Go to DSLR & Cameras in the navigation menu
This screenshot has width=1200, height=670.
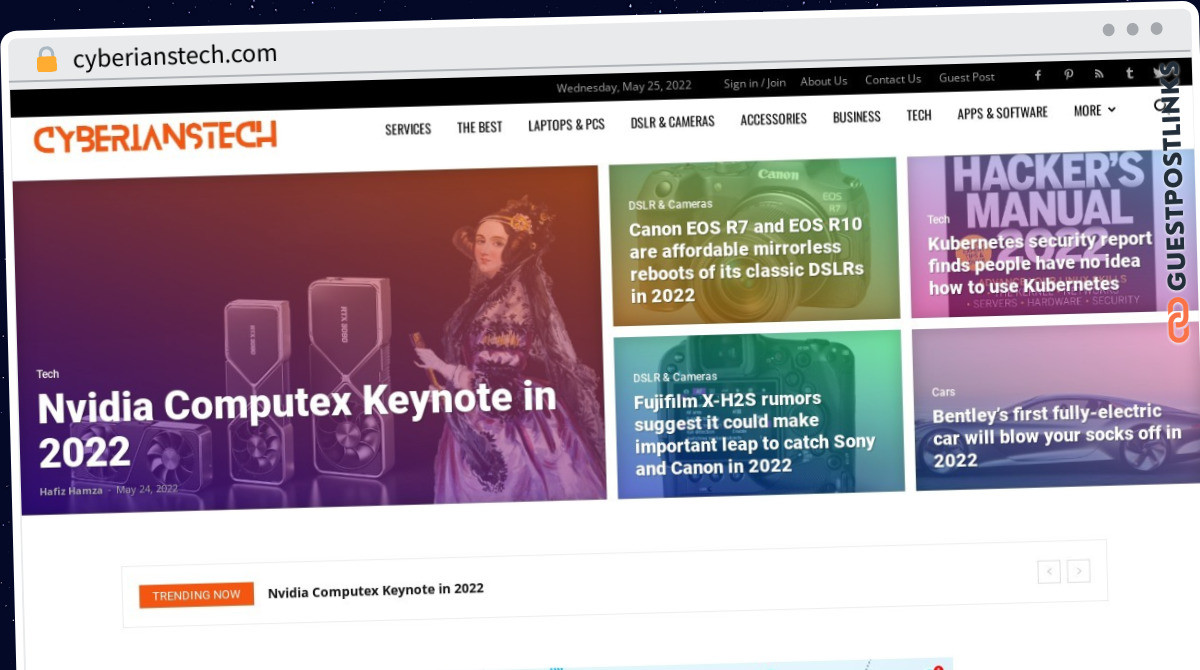672,122
